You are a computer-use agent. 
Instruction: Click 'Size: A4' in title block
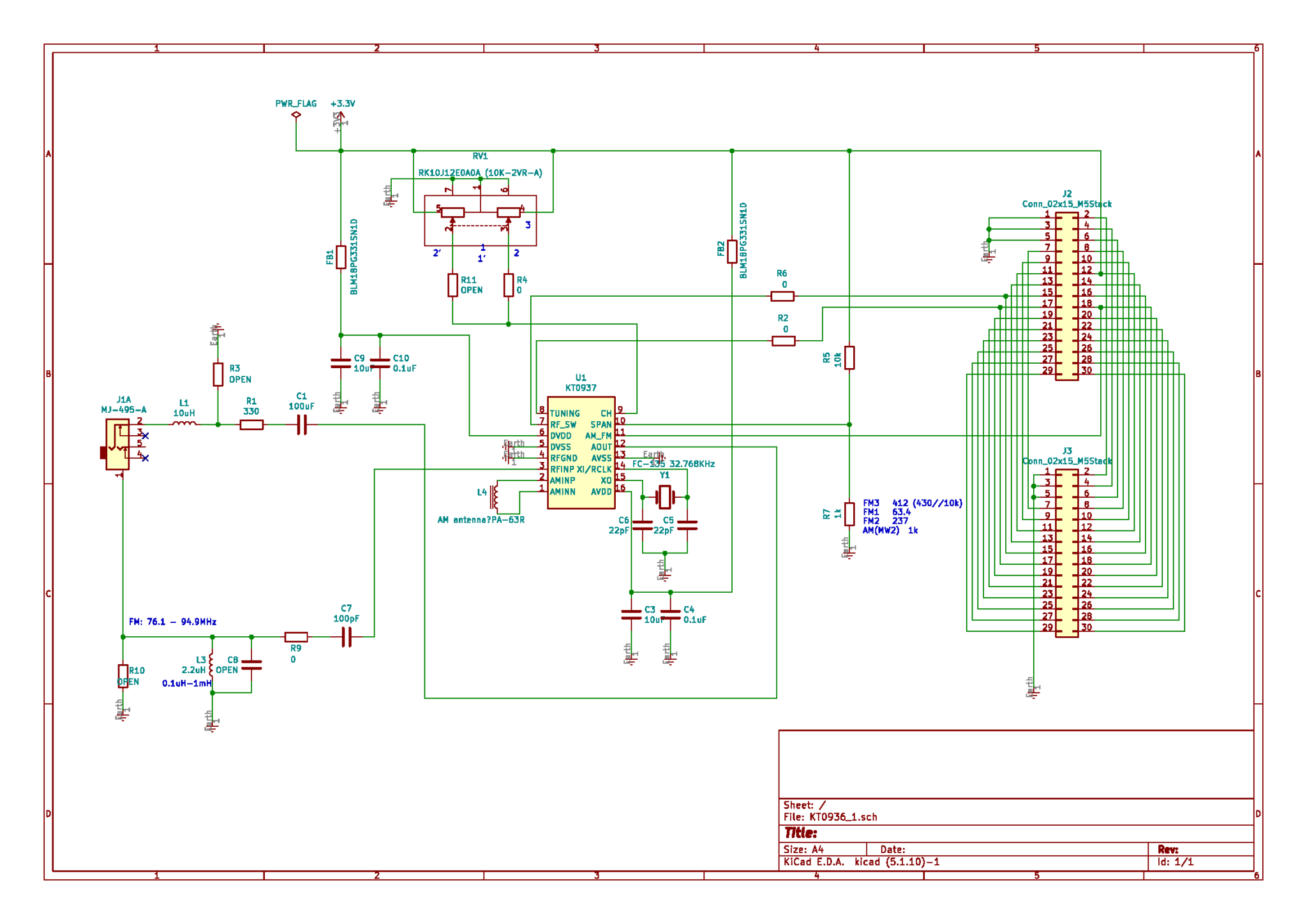(x=803, y=849)
